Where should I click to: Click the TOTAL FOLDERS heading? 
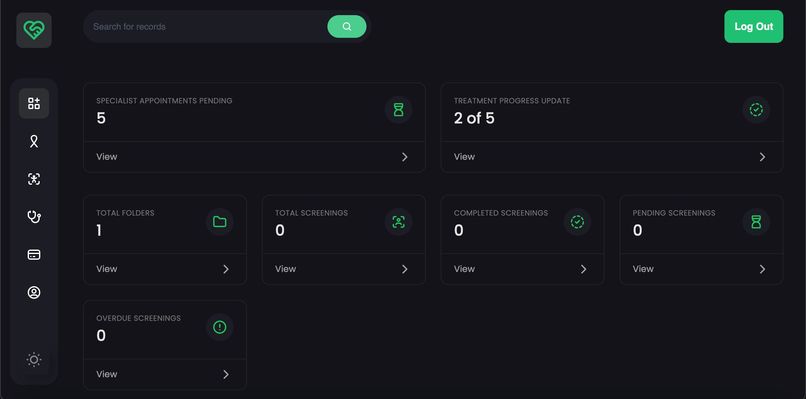pos(125,213)
